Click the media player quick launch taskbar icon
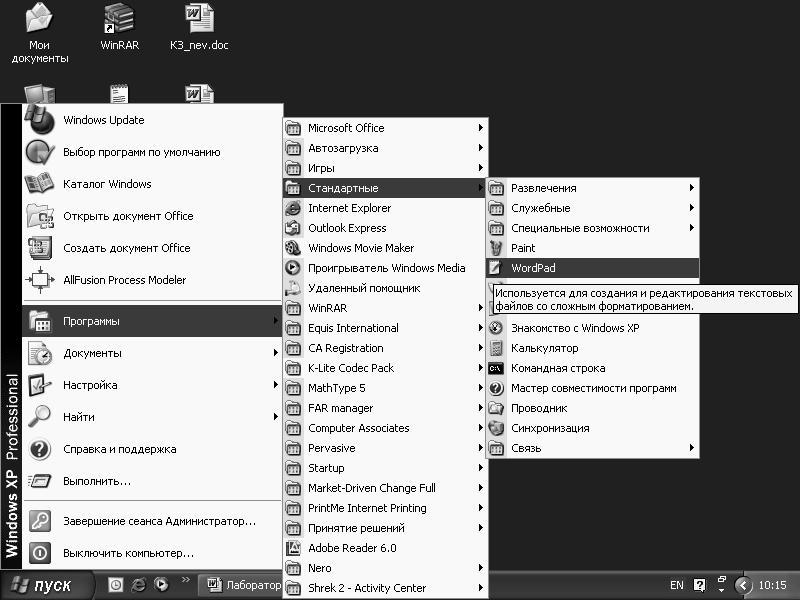Screen dimensions: 800x600 coord(161,585)
